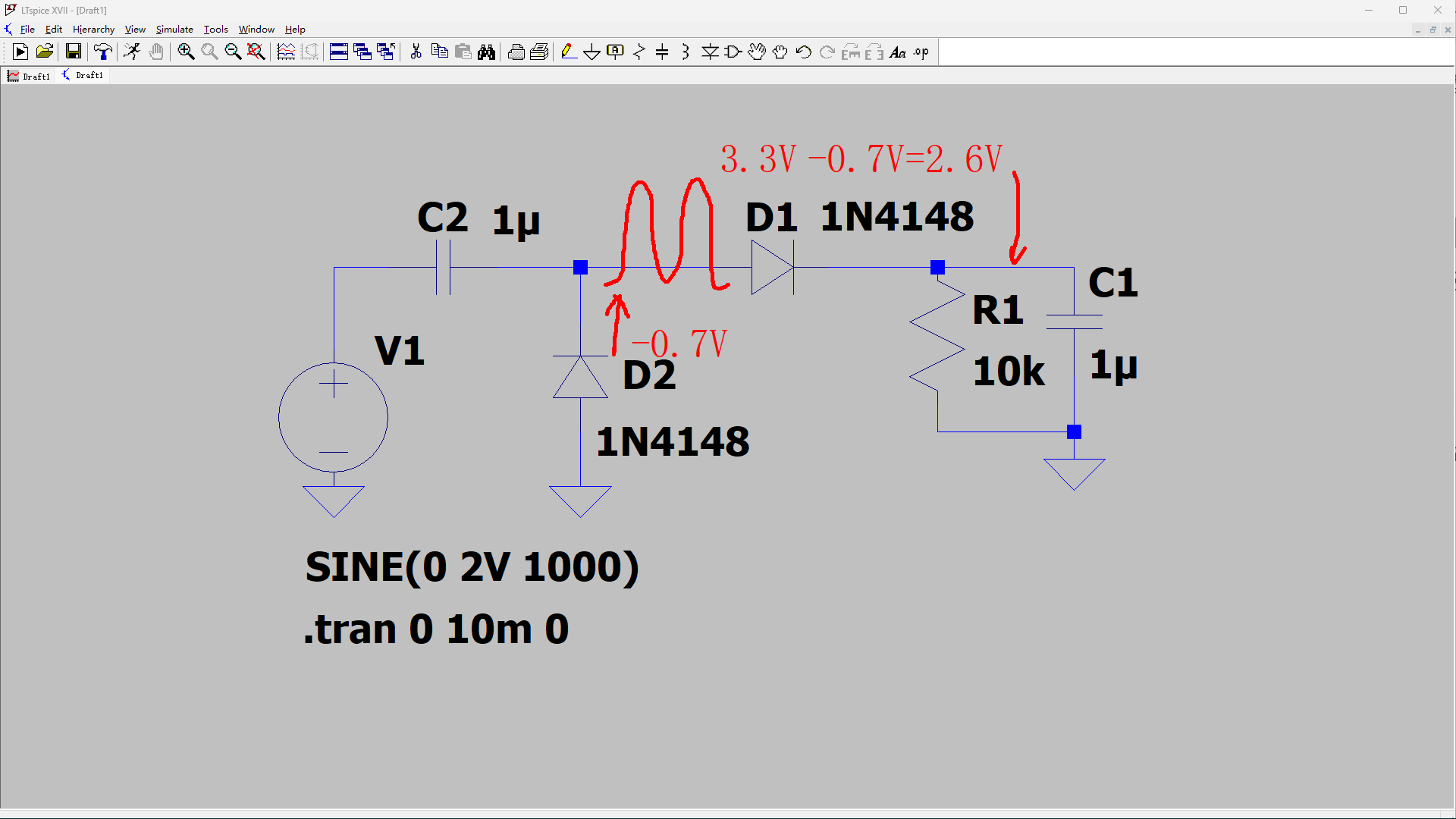
Task: Open the Hierarchy menu
Action: (93, 30)
